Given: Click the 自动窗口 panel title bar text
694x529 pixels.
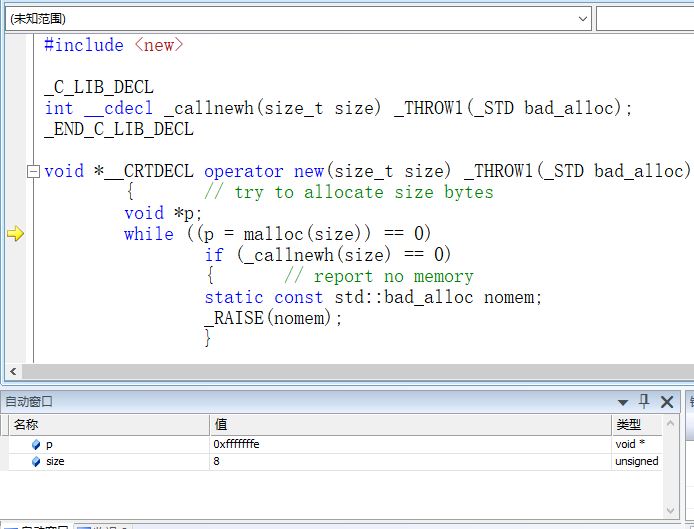Looking at the screenshot, I should tap(29, 402).
